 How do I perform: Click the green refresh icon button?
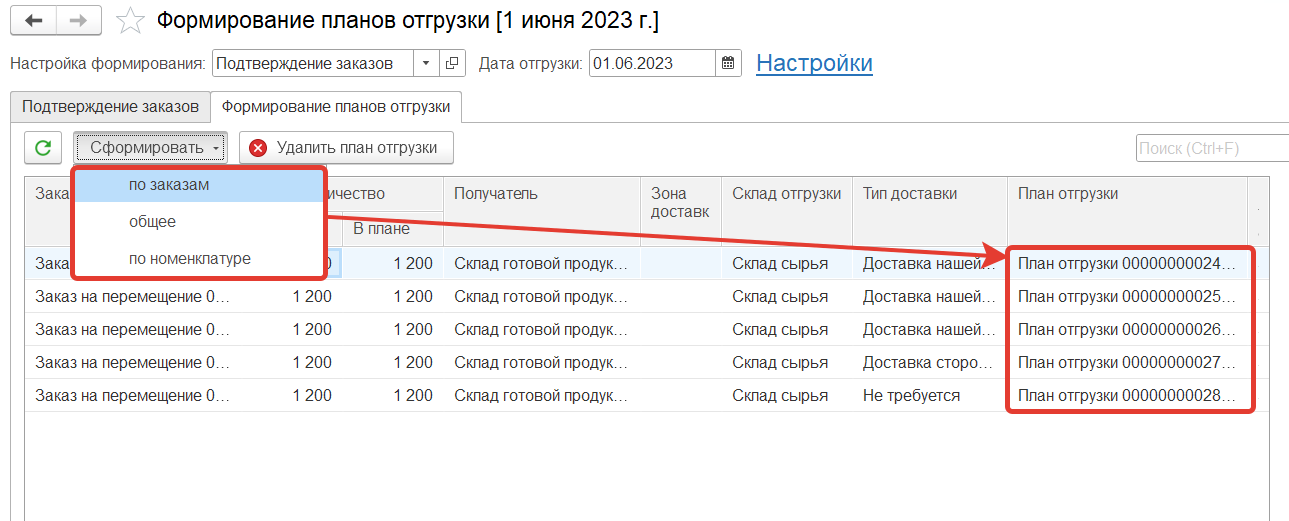click(43, 148)
